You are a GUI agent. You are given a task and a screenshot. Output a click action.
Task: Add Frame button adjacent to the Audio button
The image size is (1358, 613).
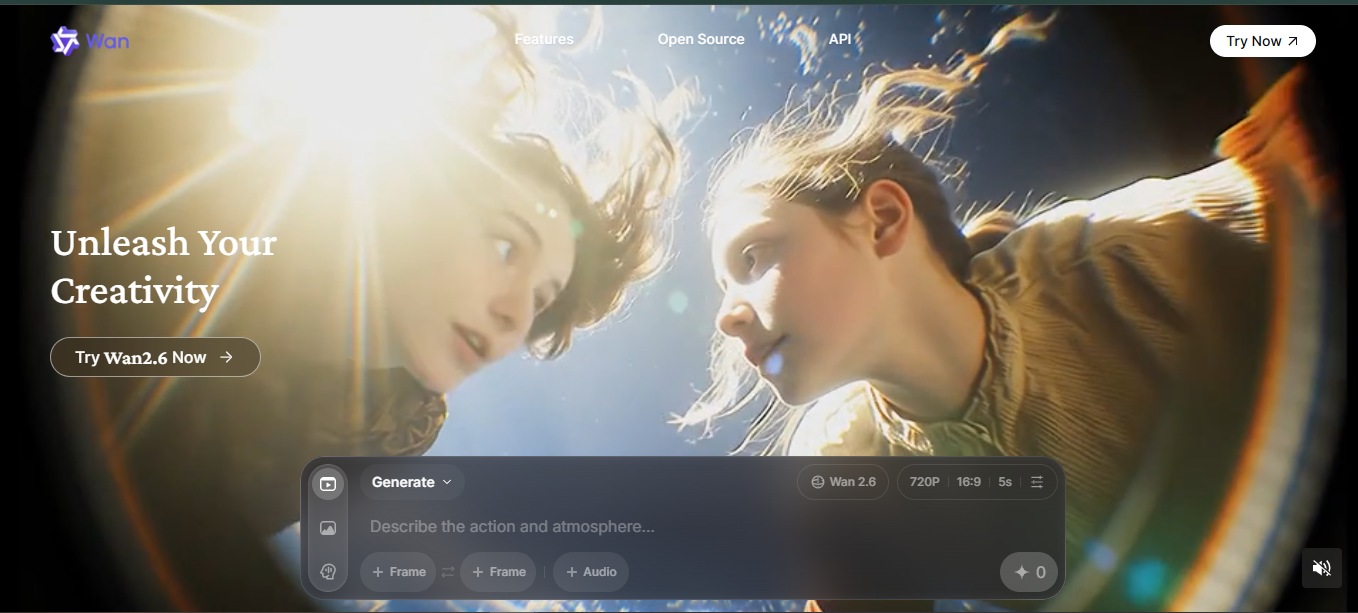[x=498, y=572]
